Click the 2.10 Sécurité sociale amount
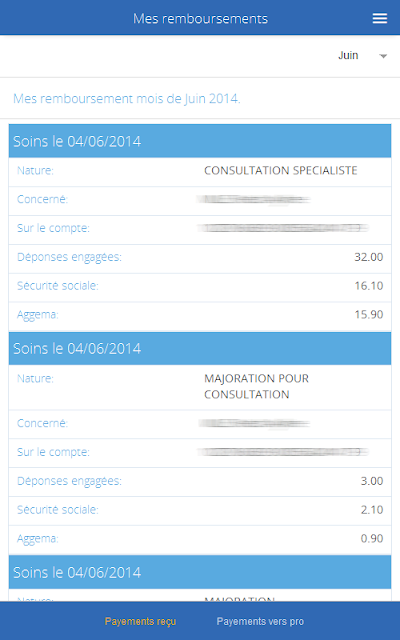 tap(372, 510)
